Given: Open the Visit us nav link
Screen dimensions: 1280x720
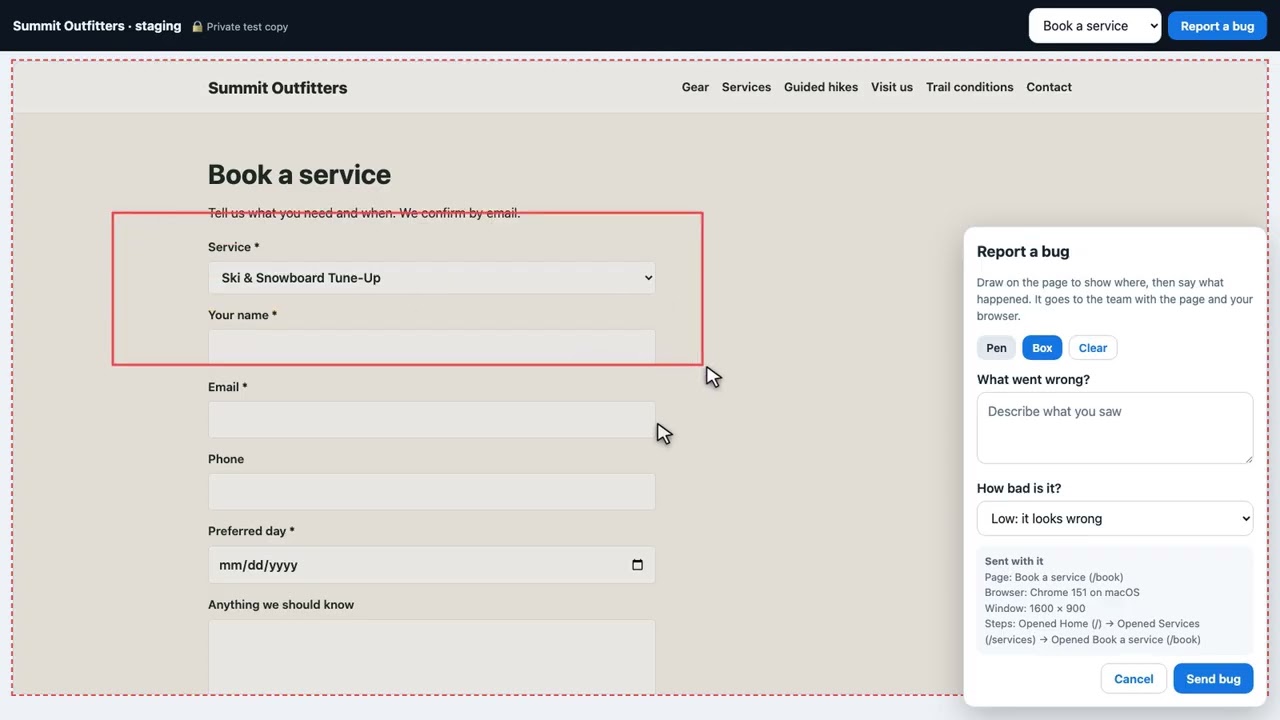Looking at the screenshot, I should click(892, 87).
